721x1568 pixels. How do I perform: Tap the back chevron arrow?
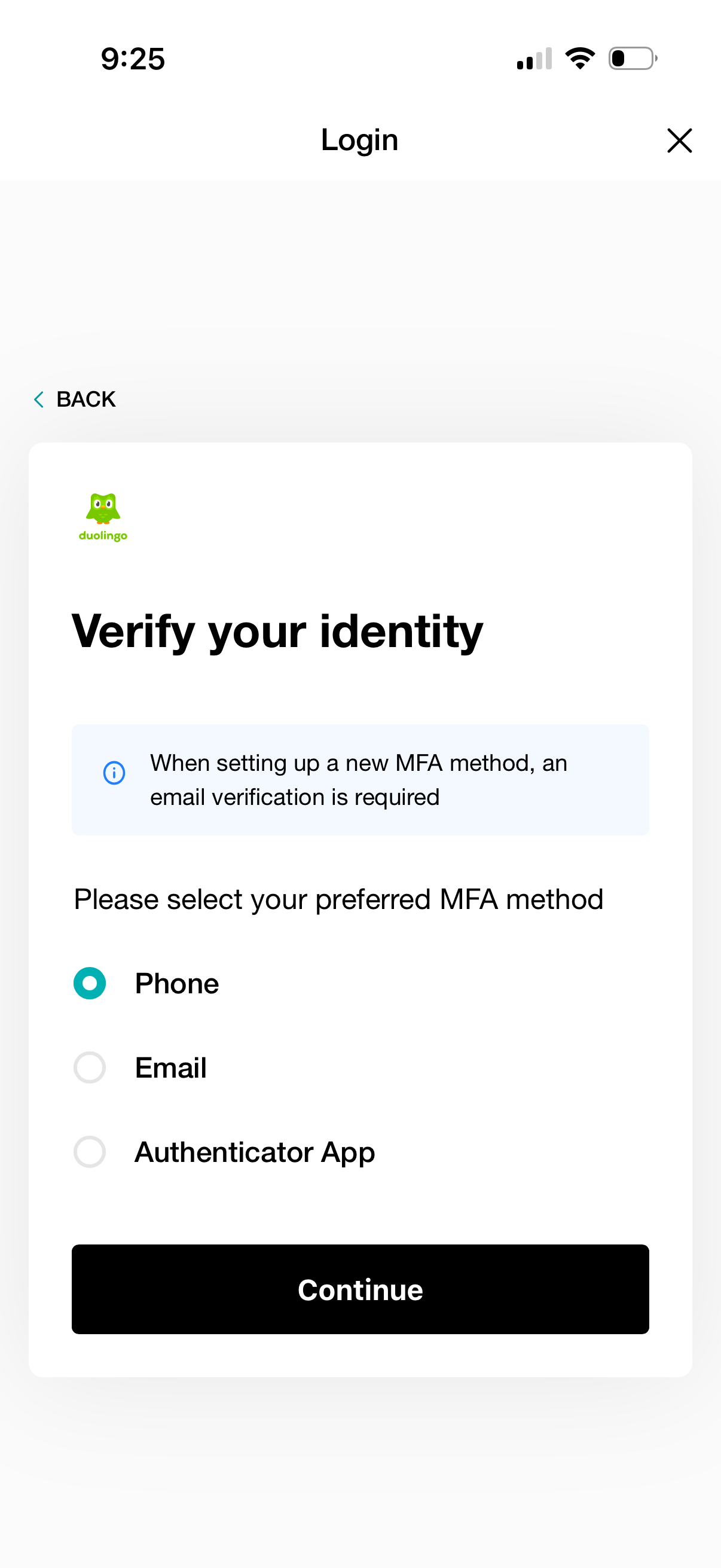[39, 399]
